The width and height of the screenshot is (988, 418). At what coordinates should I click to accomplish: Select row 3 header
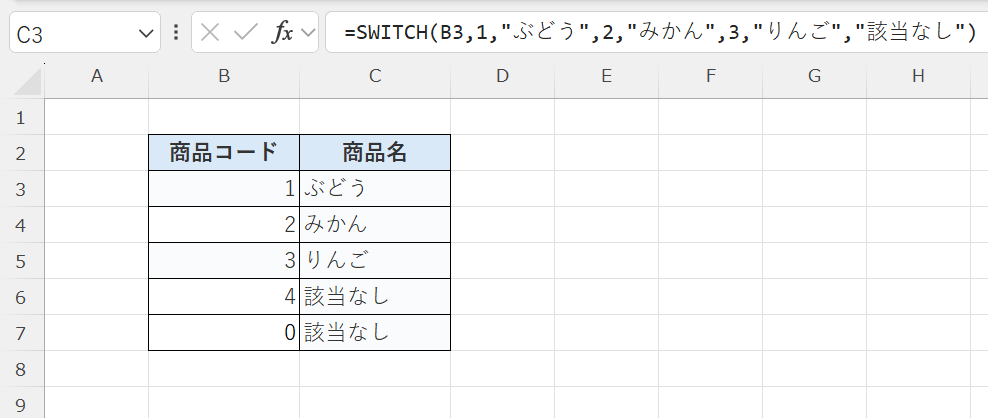click(x=22, y=188)
